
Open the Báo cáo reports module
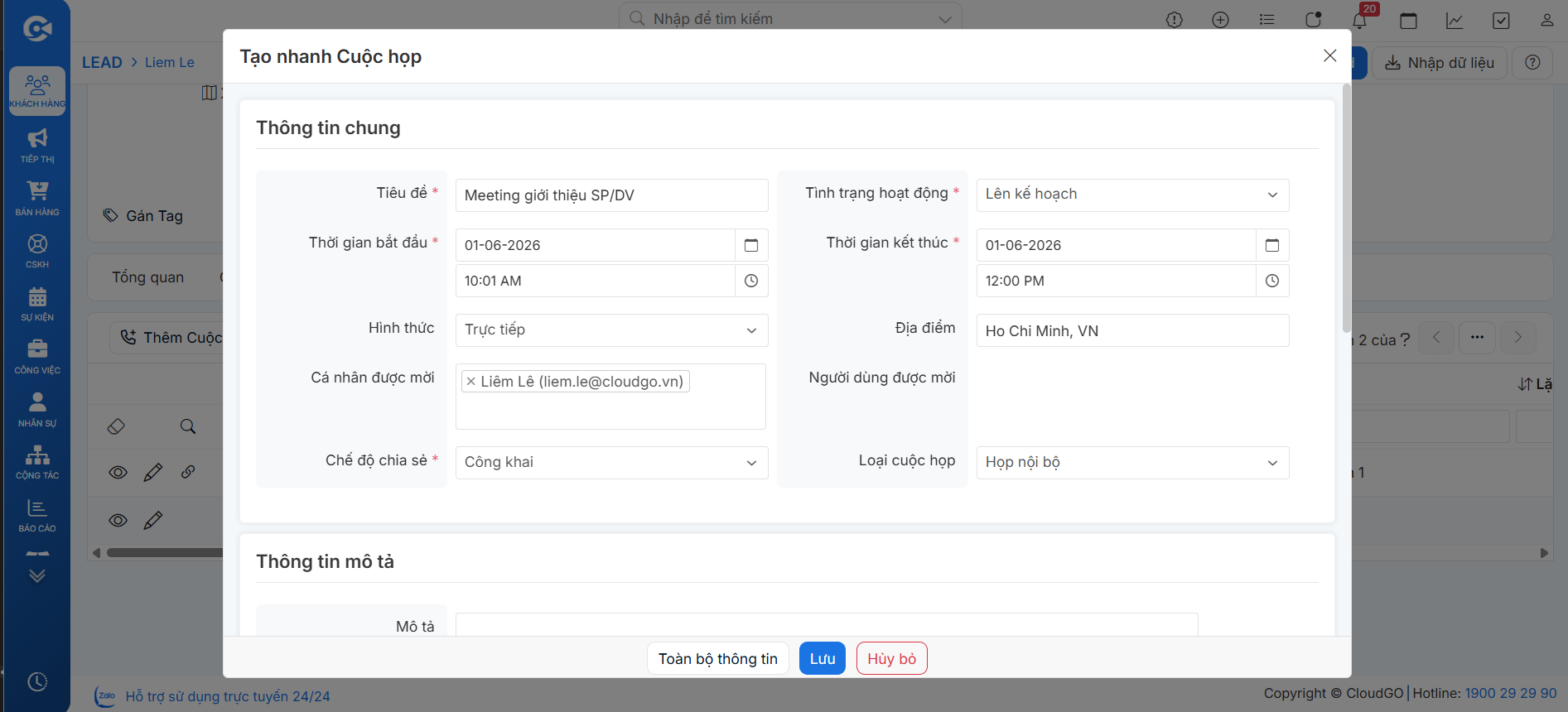click(x=37, y=515)
